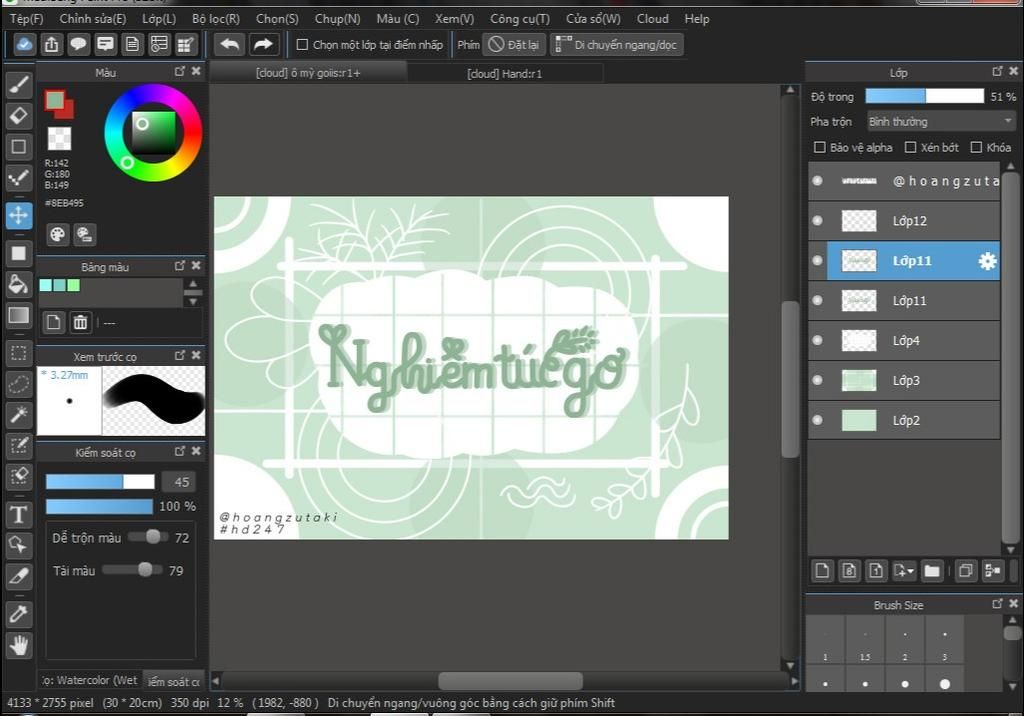The width and height of the screenshot is (1024, 716).
Task: Undock the Màu panel
Action: (180, 71)
